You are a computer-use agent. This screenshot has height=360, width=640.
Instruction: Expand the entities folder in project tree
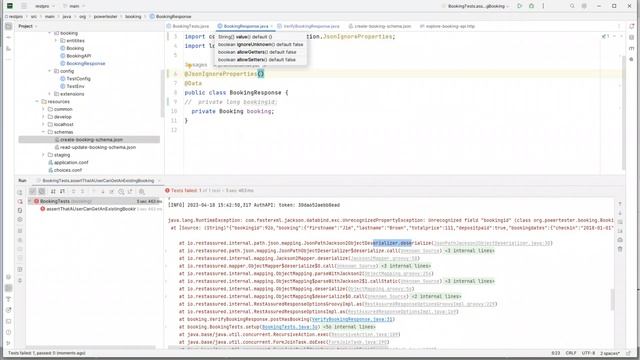[x=56, y=41]
